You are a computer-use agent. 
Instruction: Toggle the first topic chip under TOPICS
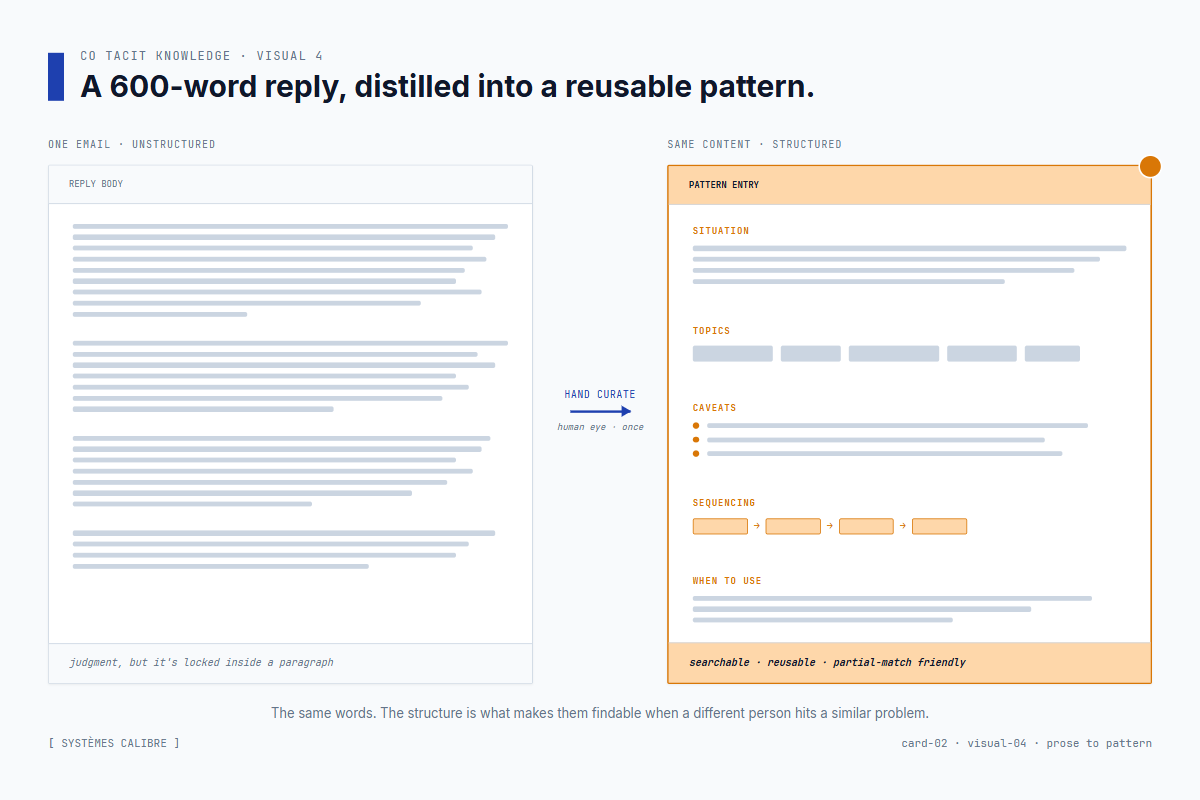732,353
